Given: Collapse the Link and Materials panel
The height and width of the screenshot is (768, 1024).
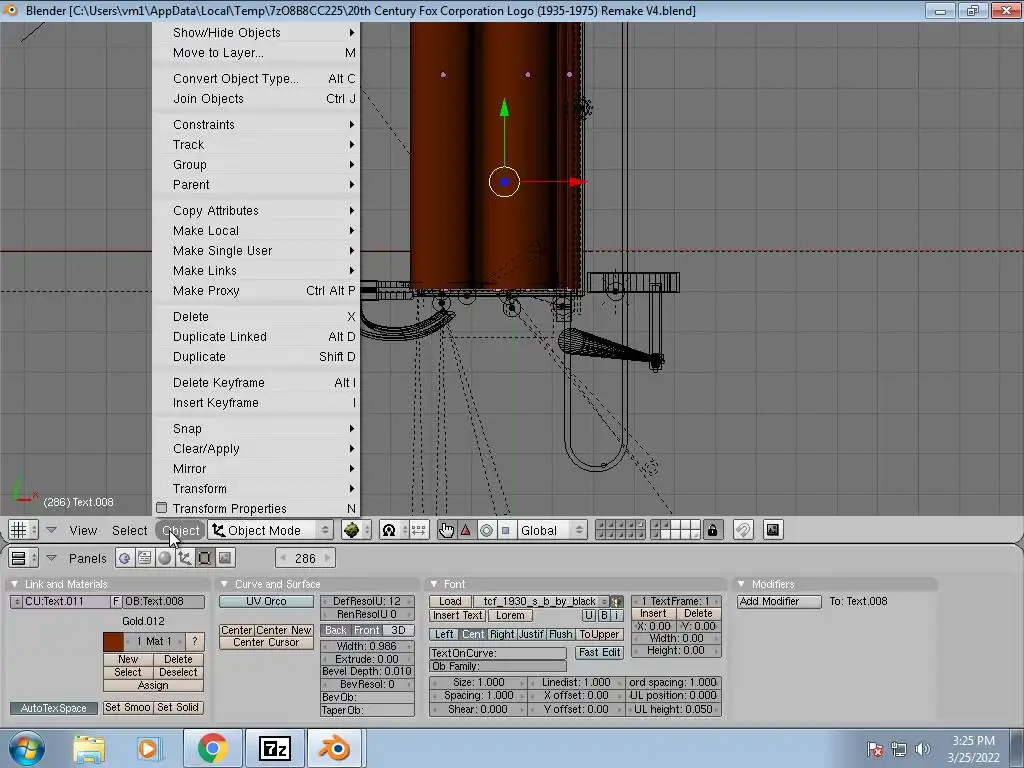Looking at the screenshot, I should point(15,584).
